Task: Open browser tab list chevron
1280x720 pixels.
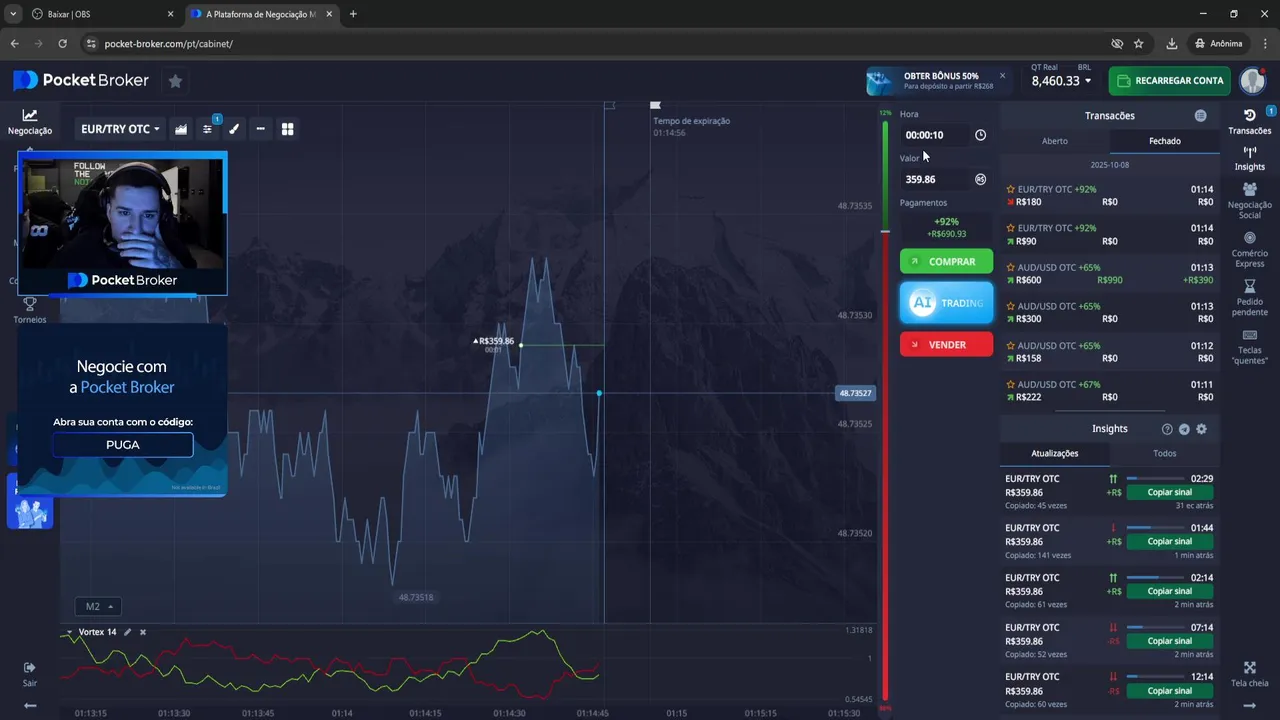Action: (12, 14)
